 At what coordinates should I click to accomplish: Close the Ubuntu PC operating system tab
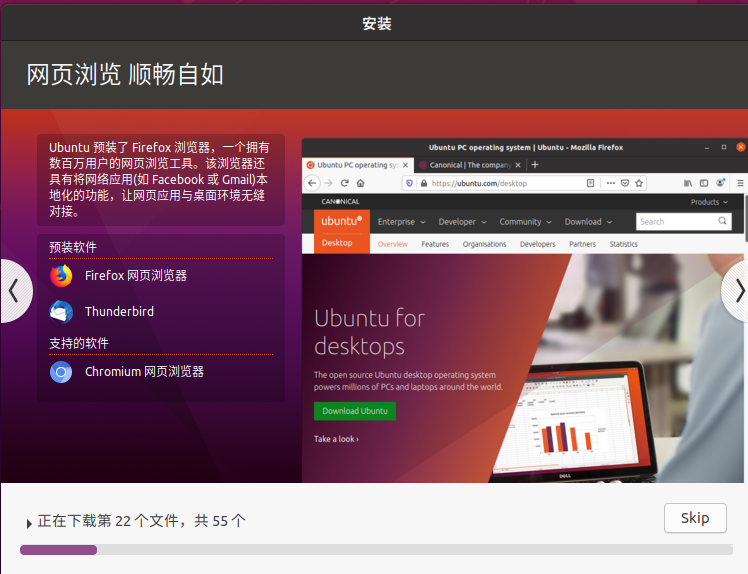pos(405,165)
